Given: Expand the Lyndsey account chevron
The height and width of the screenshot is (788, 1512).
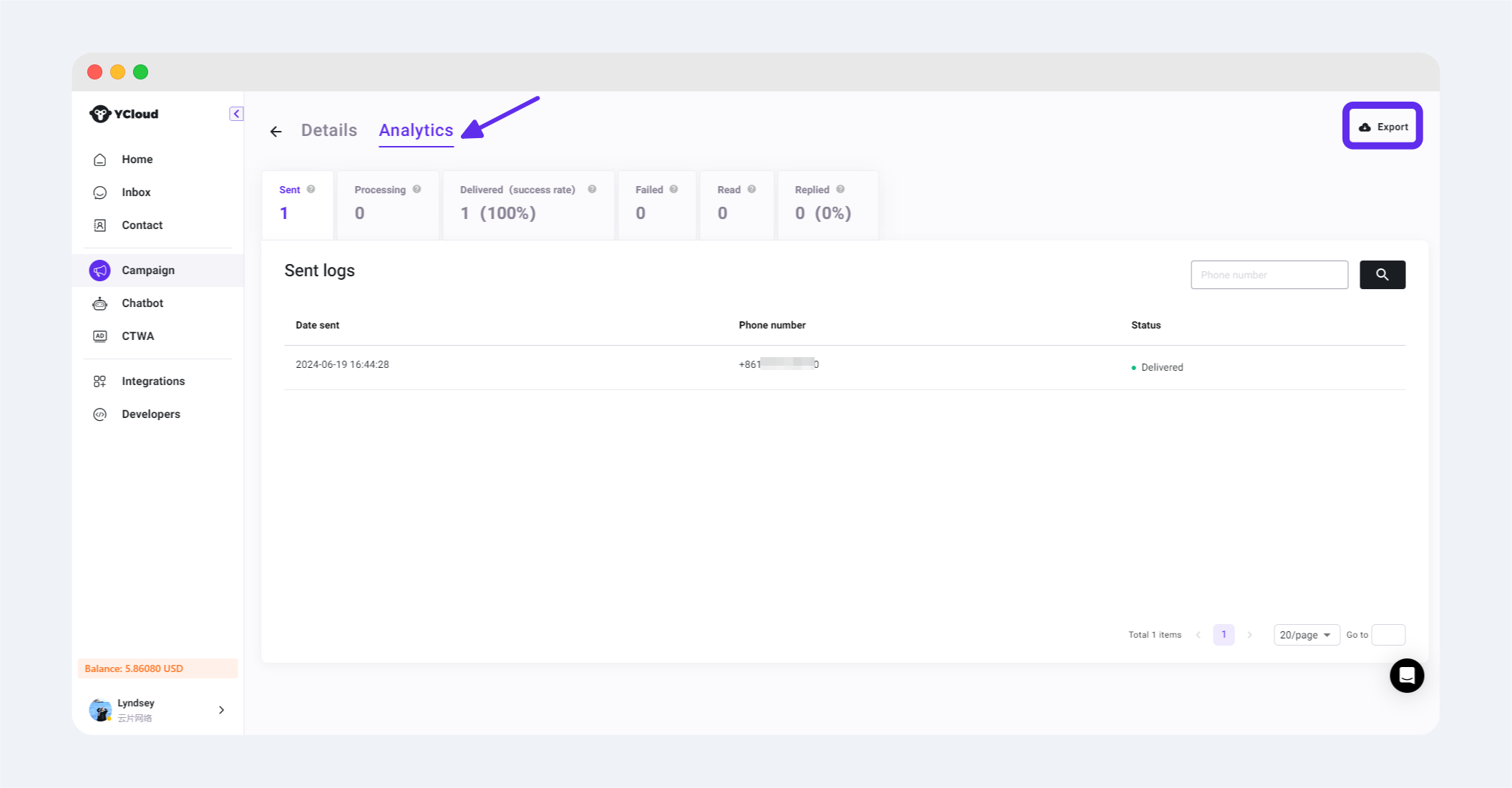Looking at the screenshot, I should click(221, 710).
